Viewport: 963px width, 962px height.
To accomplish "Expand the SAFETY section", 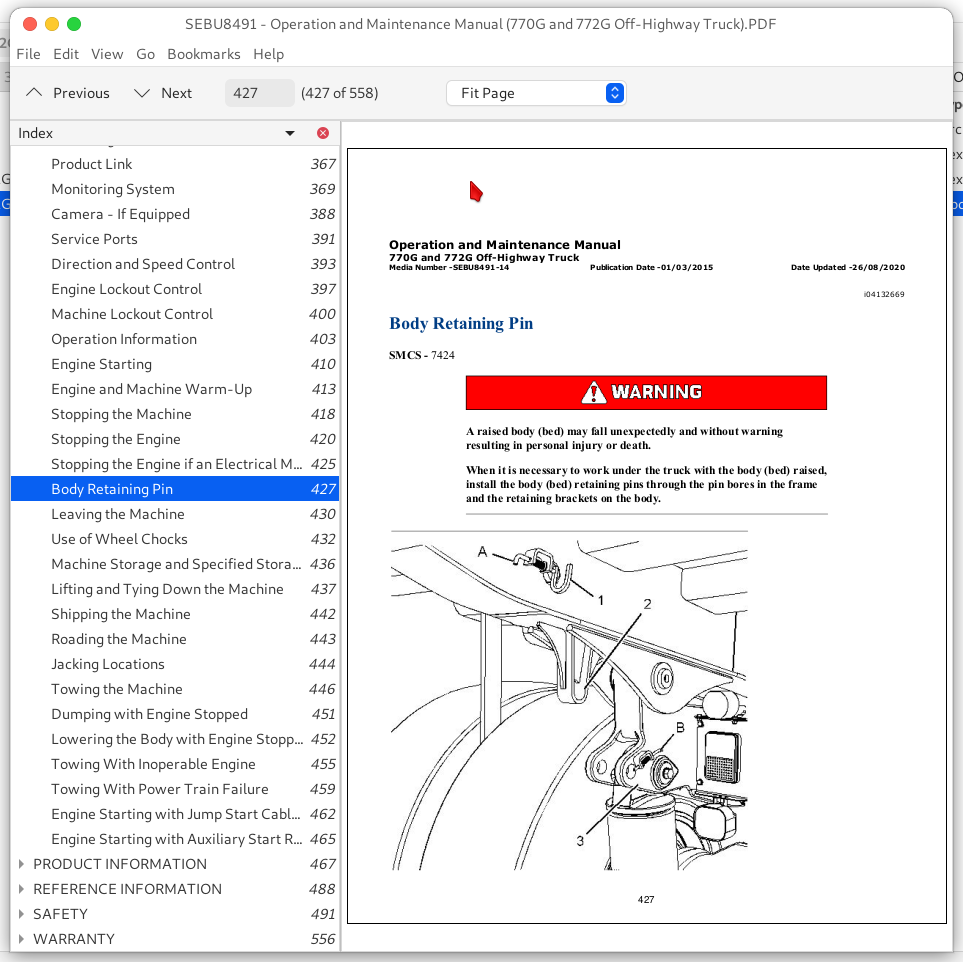I will [22, 914].
